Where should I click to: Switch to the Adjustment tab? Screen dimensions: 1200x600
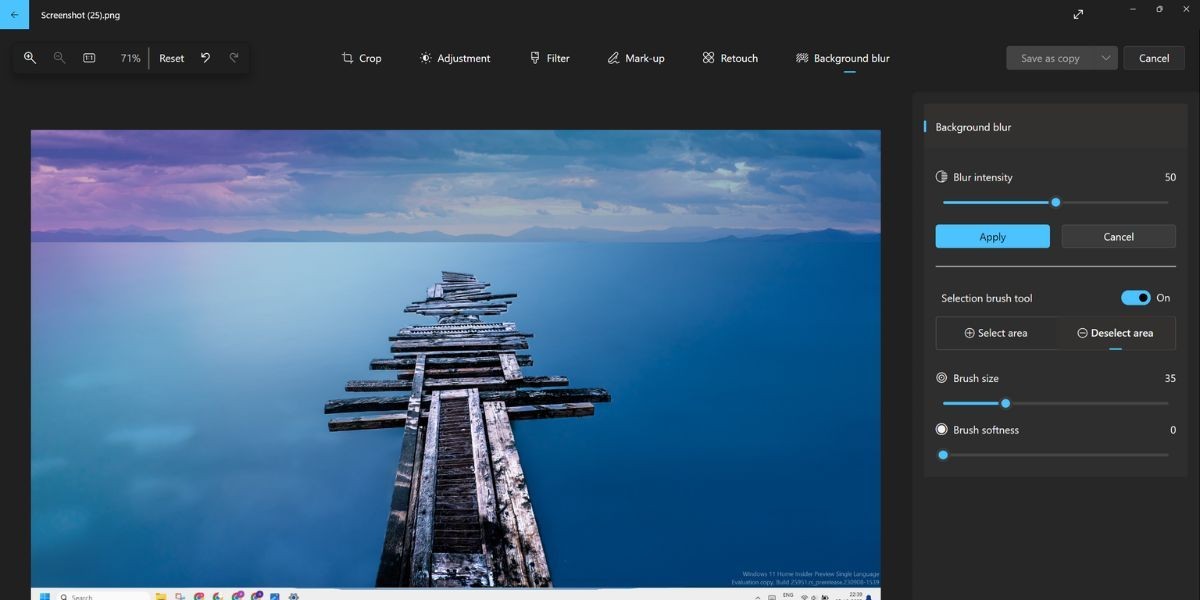pos(455,58)
